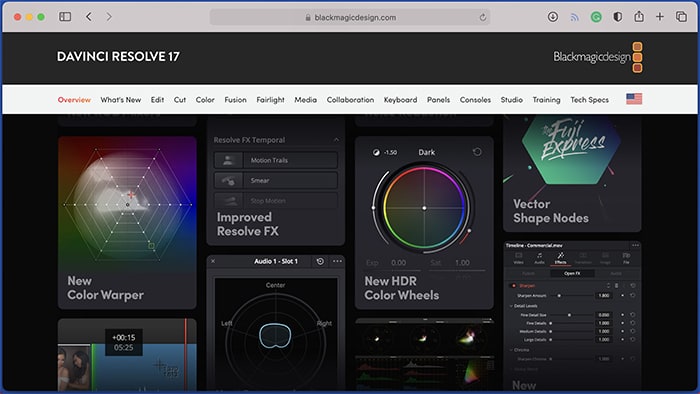Visit the Consoles section
Screen dimensions: 700x394
[475, 100]
